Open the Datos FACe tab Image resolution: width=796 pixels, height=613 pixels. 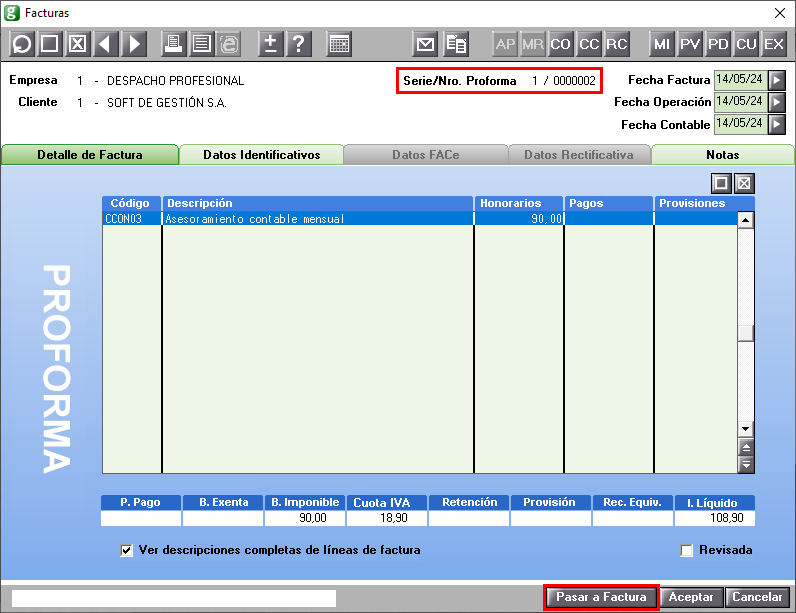[x=425, y=155]
